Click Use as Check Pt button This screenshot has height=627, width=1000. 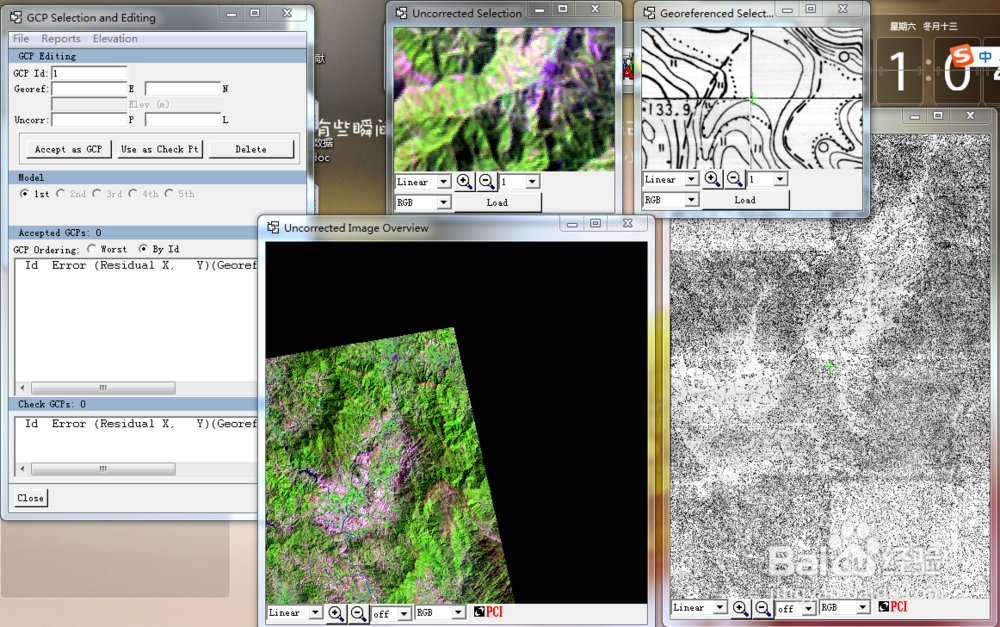(159, 149)
